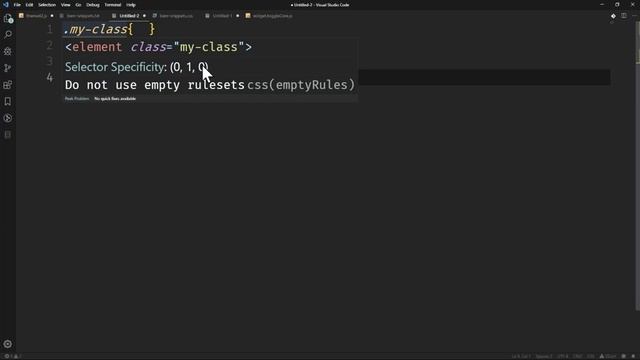The height and width of the screenshot is (360, 640).
Task: Open the Selection menu
Action: 47,5
